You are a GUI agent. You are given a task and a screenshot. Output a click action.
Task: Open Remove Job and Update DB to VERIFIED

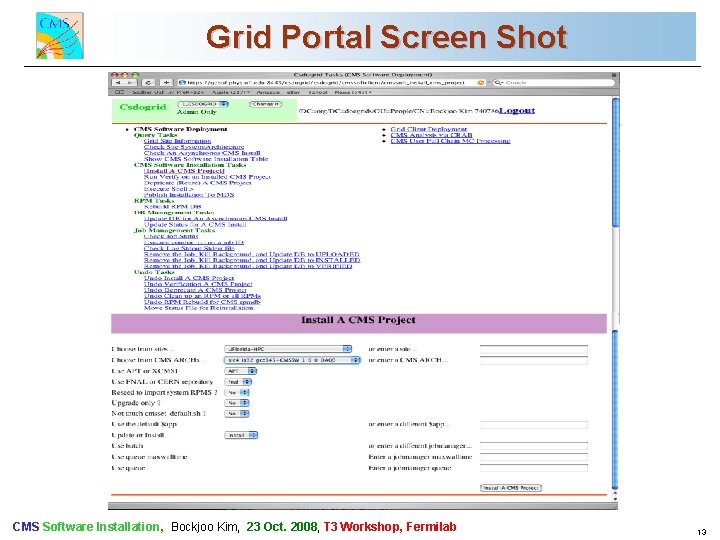[x=248, y=266]
